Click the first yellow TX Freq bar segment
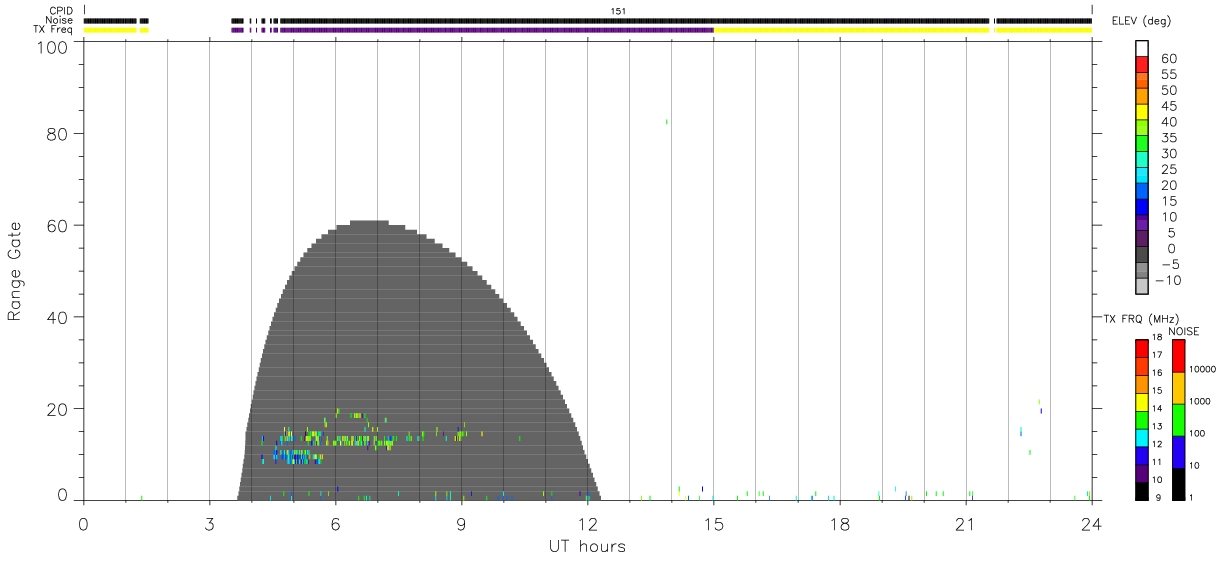Viewport: 1228px width, 567px height. 110,30
